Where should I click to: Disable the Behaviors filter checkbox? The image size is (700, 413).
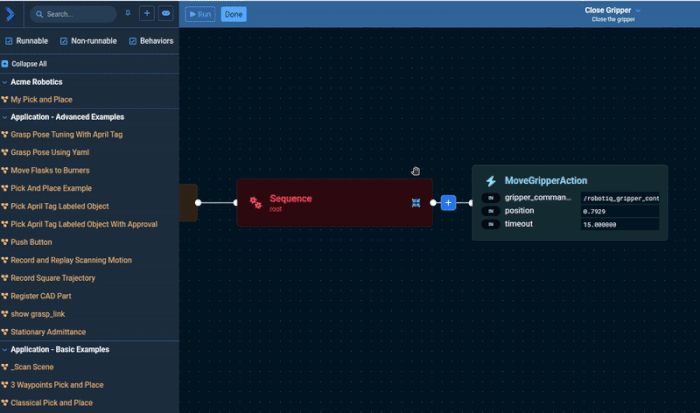132,41
